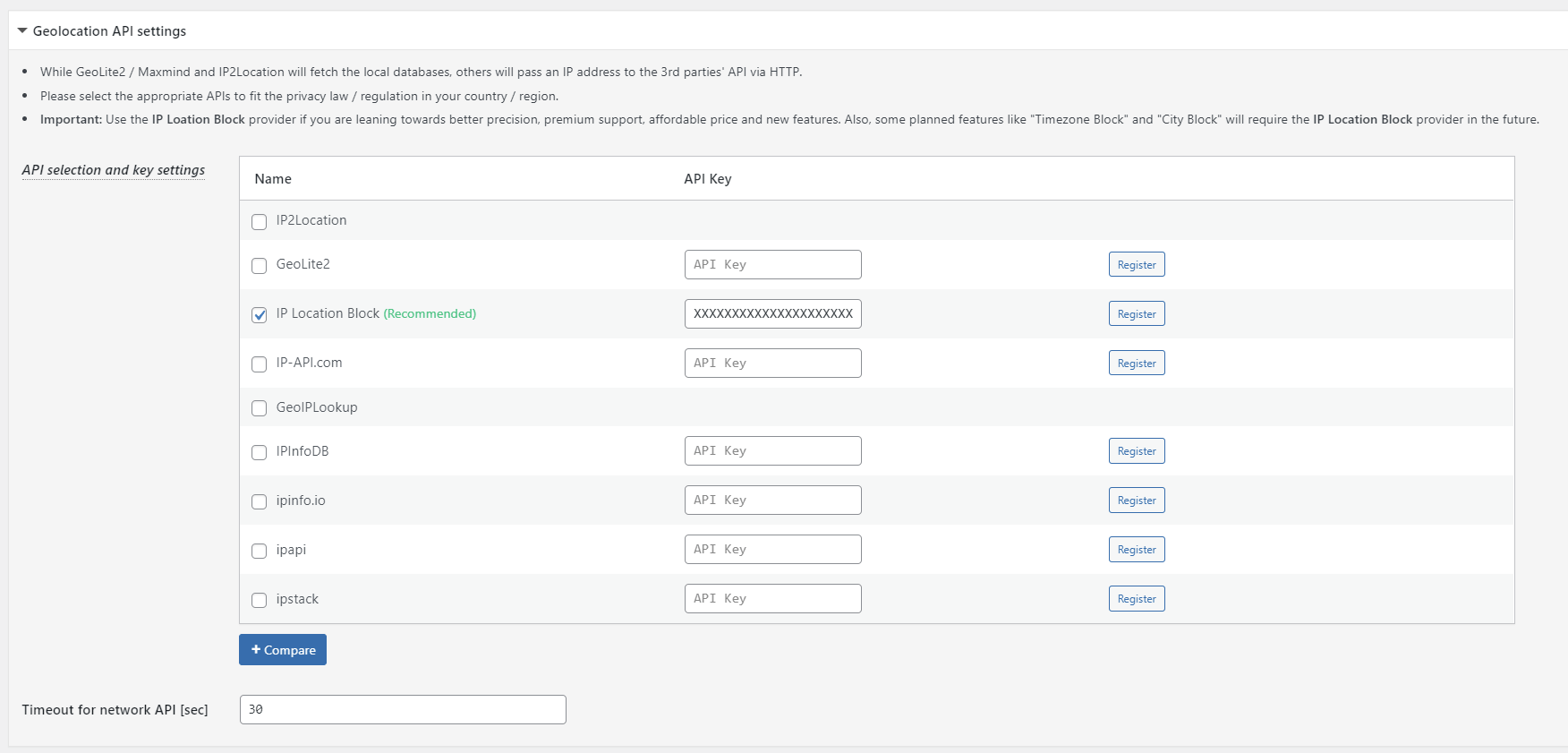Image resolution: width=1568 pixels, height=753 pixels.
Task: Click the network API timeout field
Action: click(x=403, y=709)
